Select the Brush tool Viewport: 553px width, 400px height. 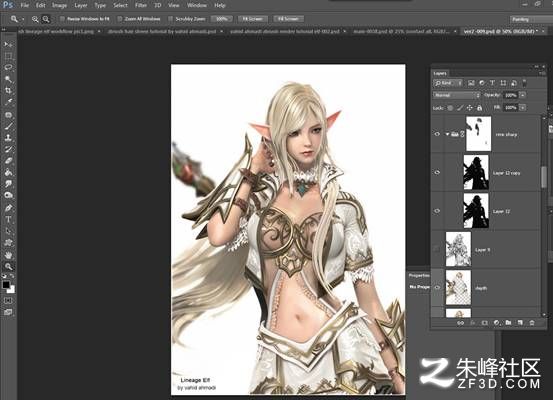8,126
